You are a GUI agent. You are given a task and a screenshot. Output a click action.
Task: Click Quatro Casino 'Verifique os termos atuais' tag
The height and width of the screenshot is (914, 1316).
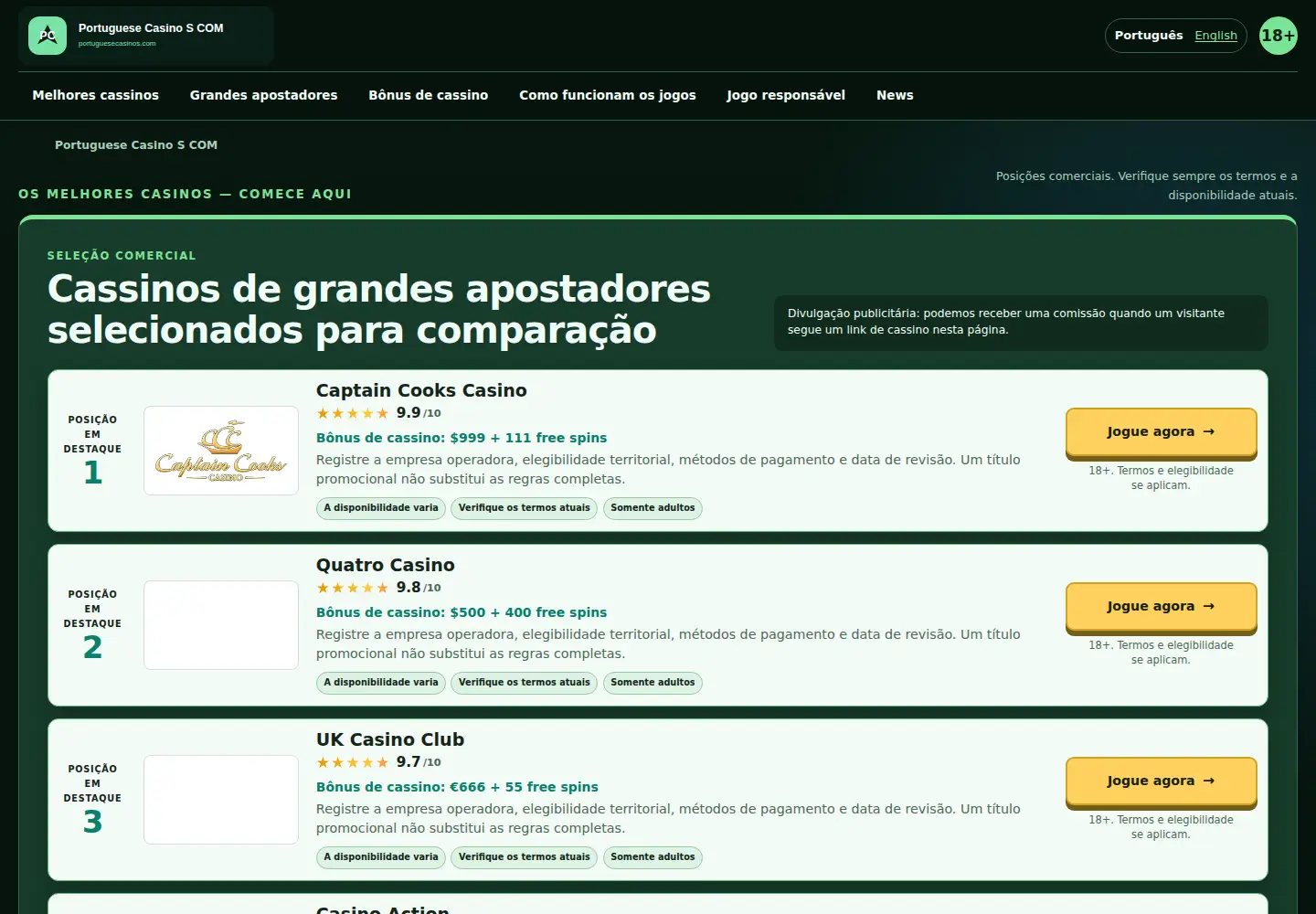pos(525,683)
